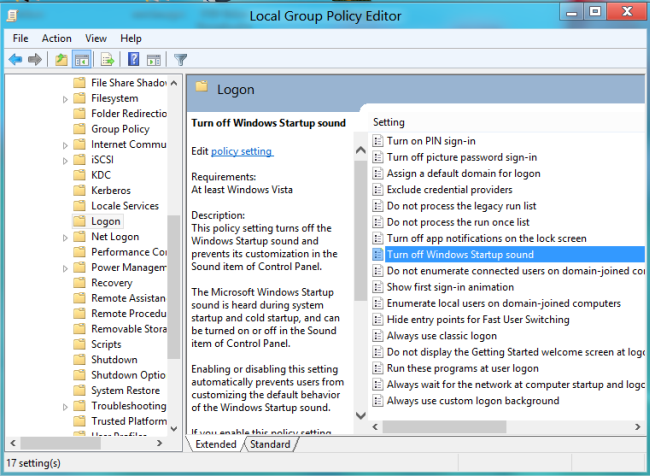Expand the Power Management tree node
Viewport: 650px width, 476px height.
pos(65,268)
